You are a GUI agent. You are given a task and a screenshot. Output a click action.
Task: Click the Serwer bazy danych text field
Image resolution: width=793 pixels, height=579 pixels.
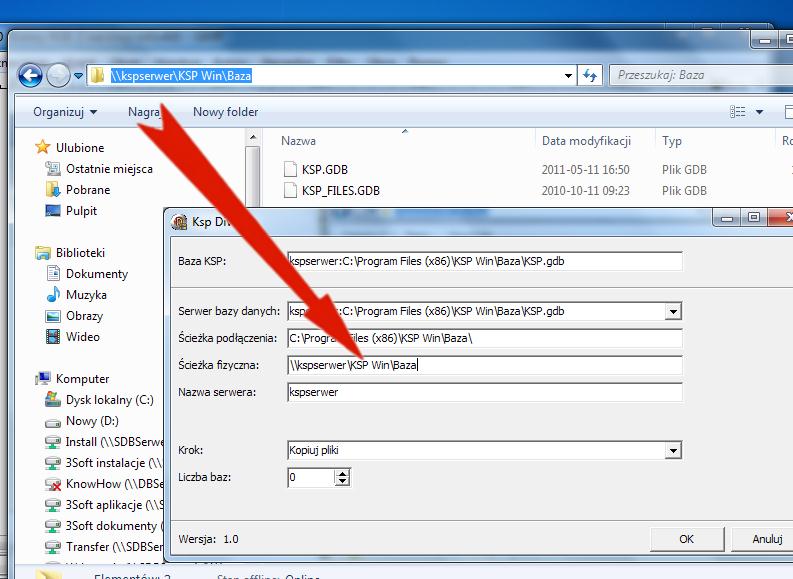[476, 311]
